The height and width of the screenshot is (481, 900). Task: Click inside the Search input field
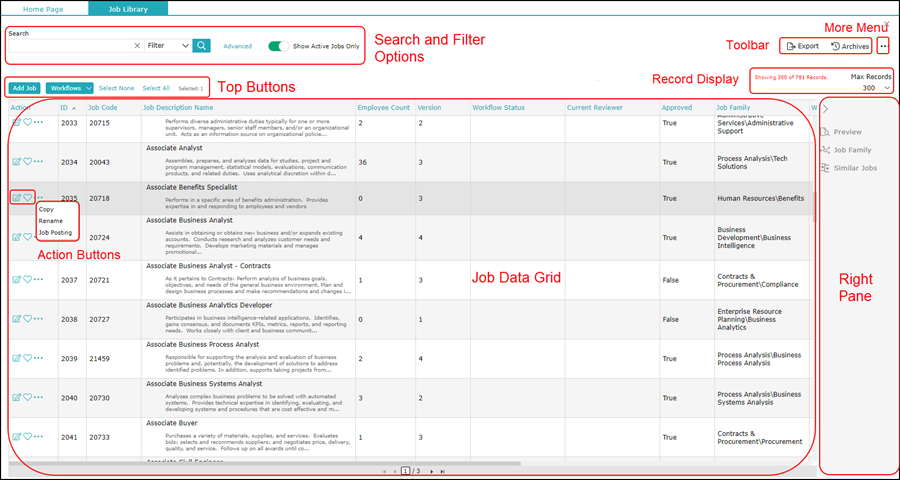tap(70, 46)
